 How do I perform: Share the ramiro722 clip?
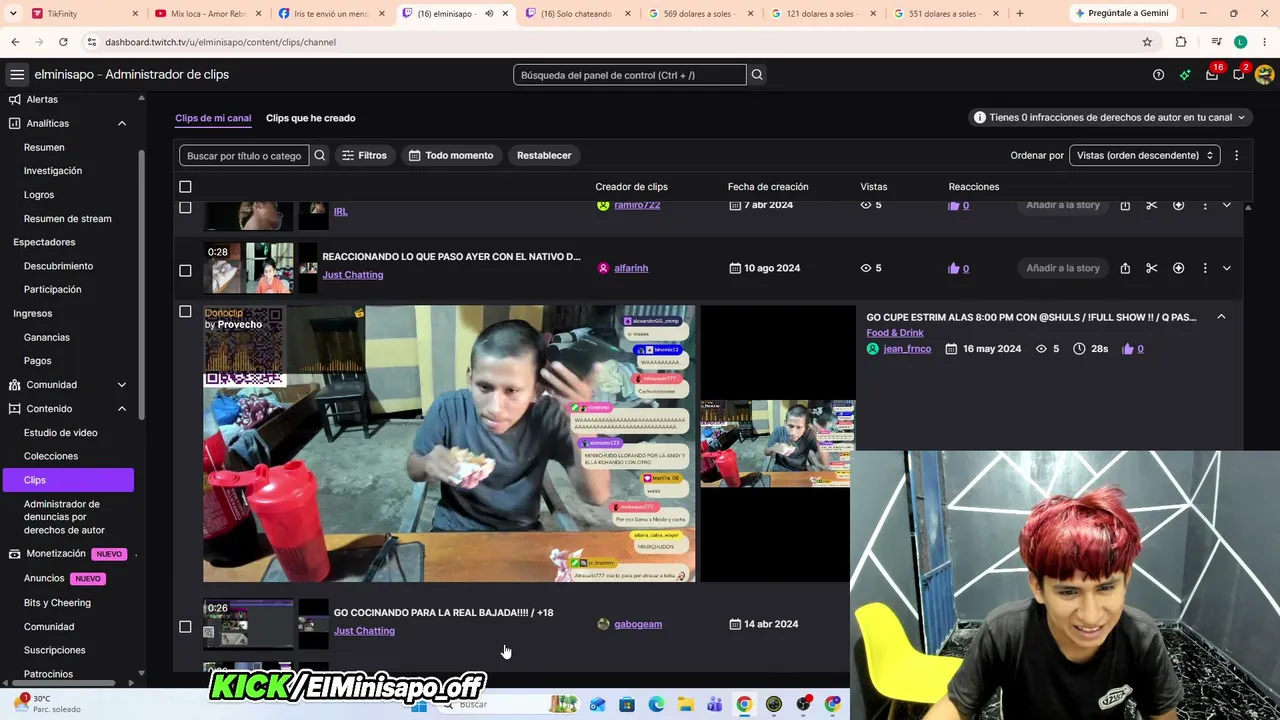1125,205
